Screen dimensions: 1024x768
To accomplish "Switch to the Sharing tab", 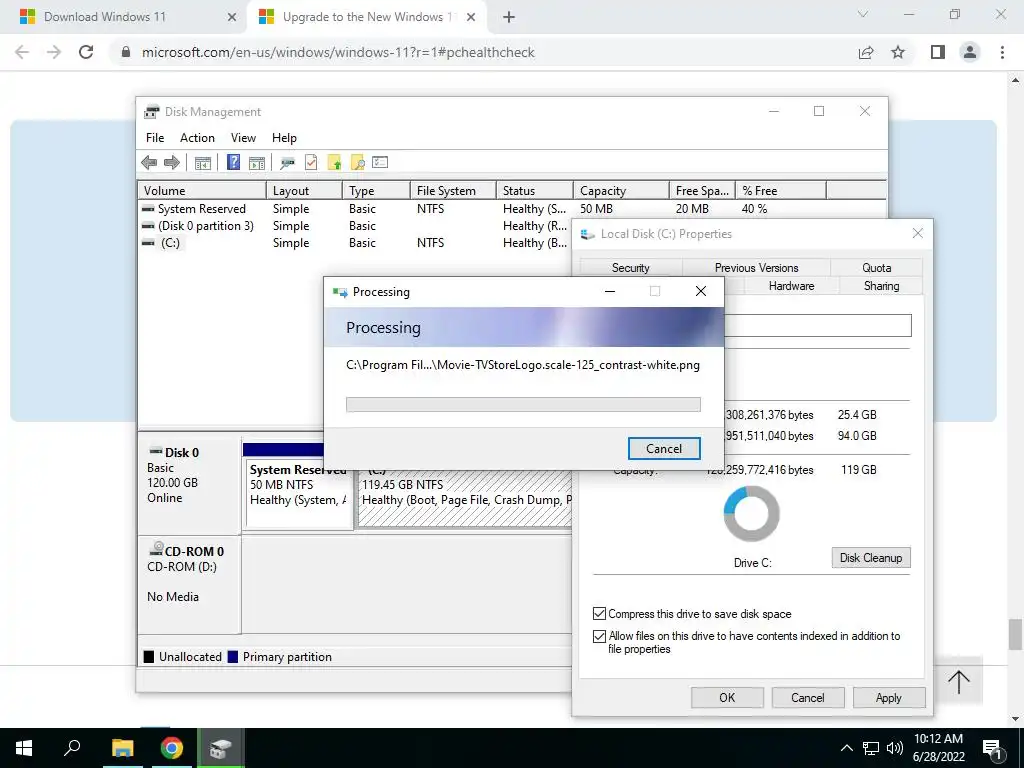I will (x=881, y=285).
